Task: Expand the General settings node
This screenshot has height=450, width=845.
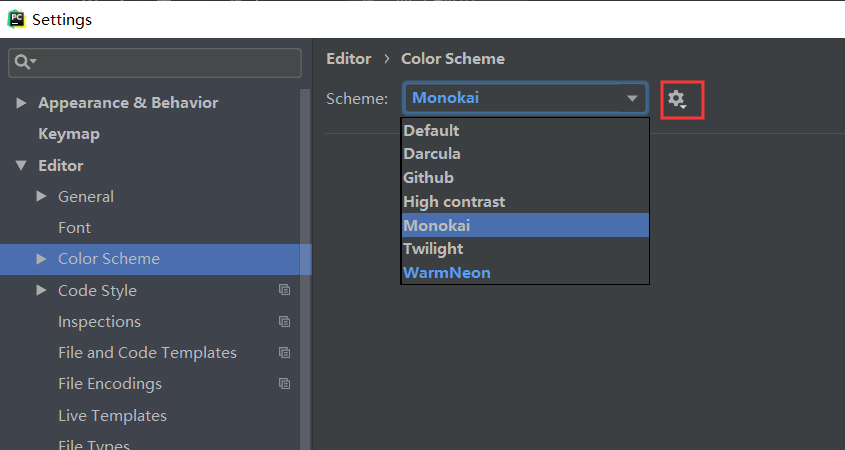Action: pyautogui.click(x=41, y=196)
